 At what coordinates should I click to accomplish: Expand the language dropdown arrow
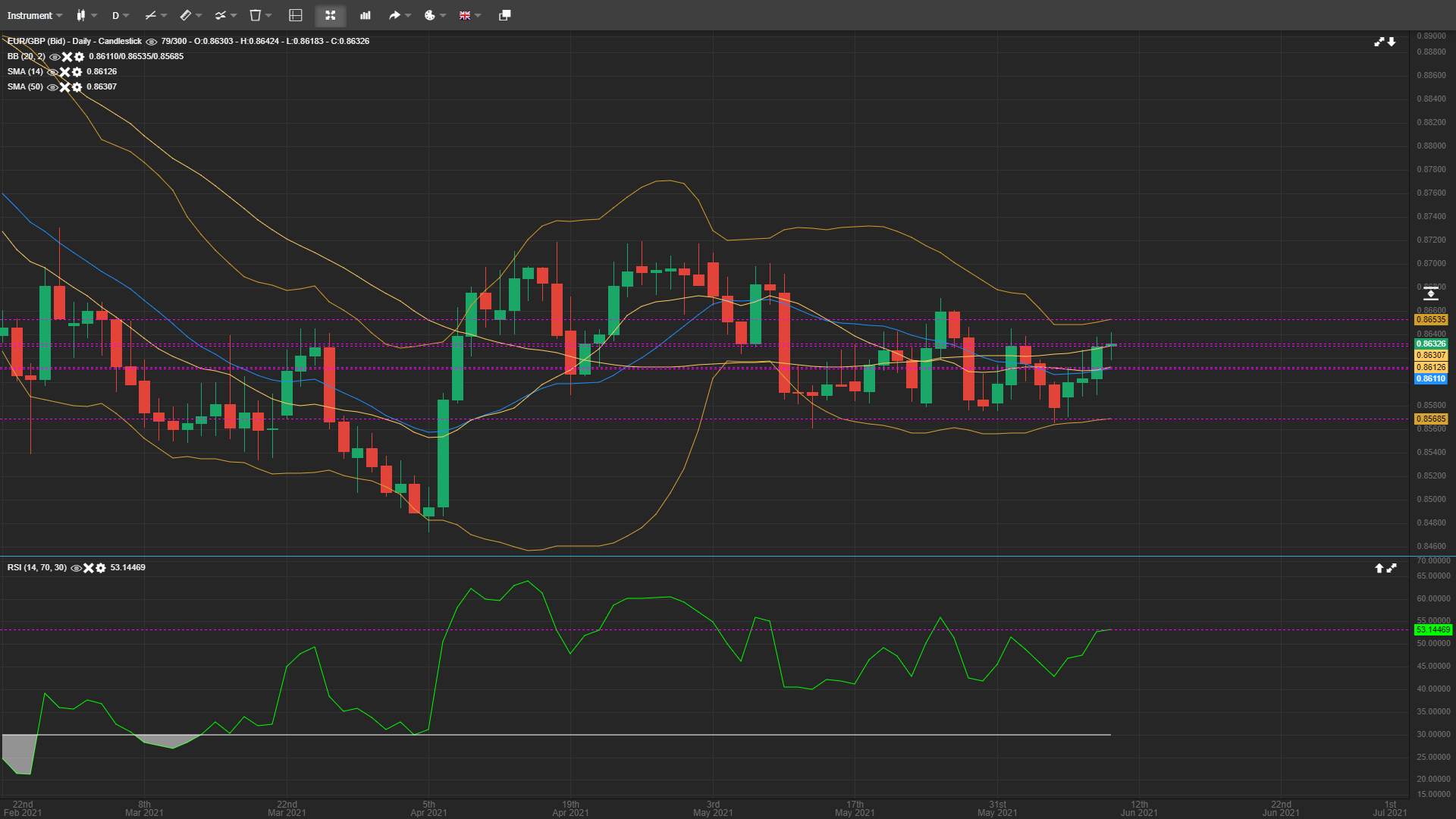coord(478,15)
